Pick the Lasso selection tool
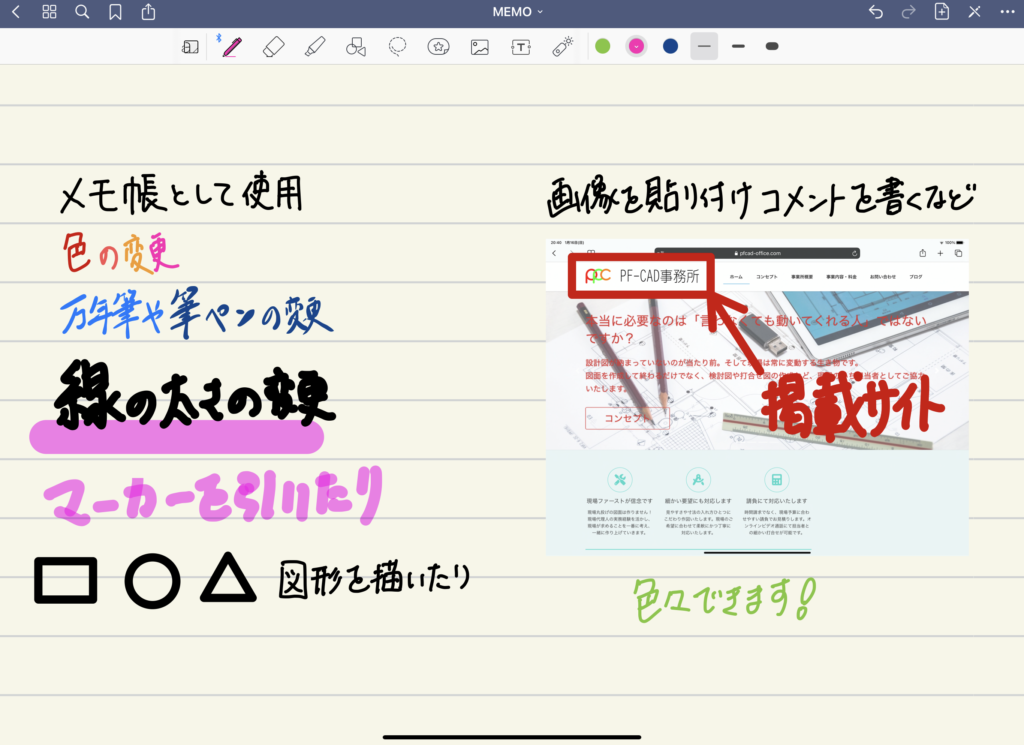This screenshot has height=745, width=1024. (397, 46)
